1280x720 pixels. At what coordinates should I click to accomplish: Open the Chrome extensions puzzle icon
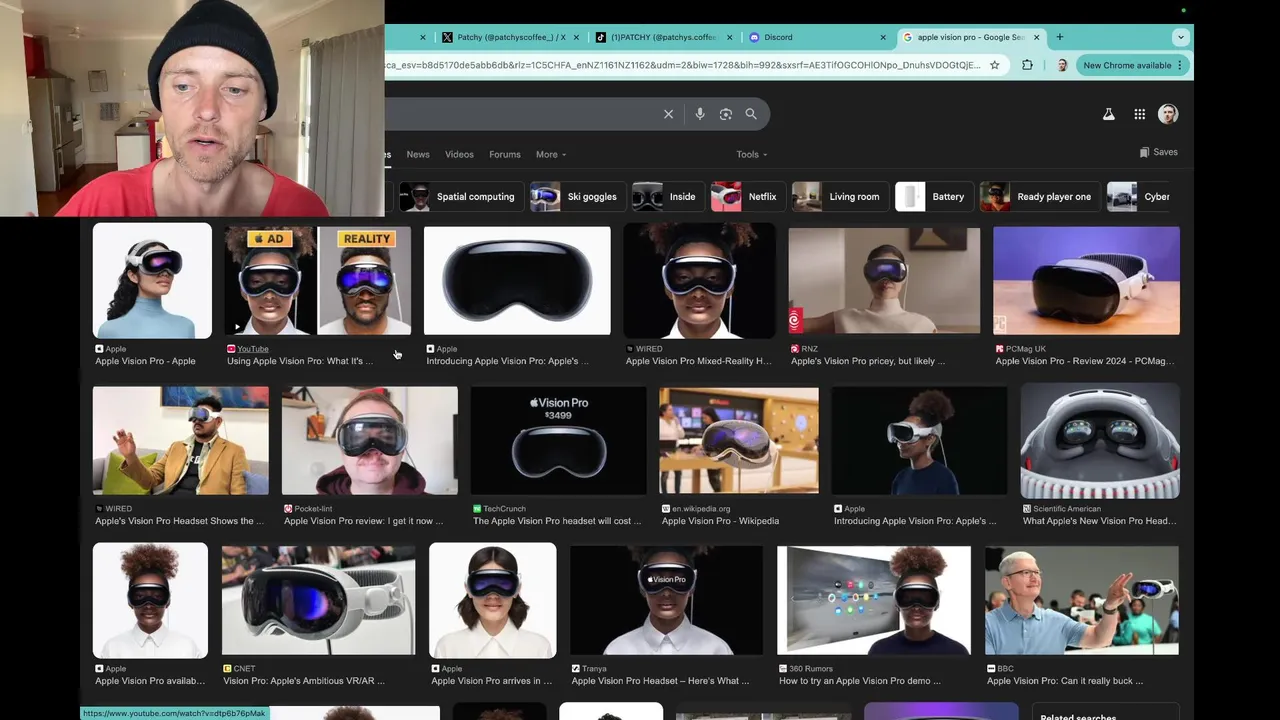(x=1027, y=65)
